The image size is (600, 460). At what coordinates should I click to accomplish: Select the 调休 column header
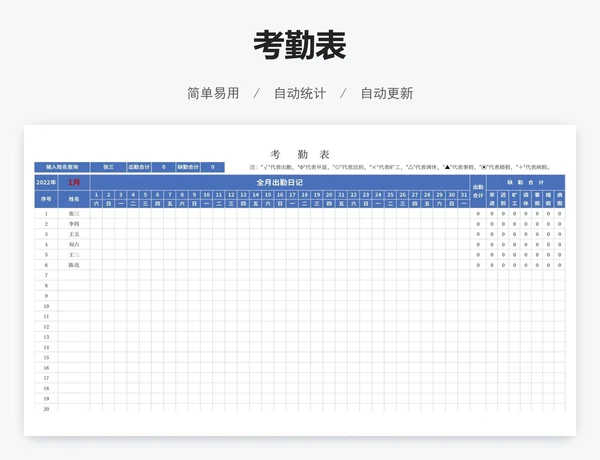click(x=526, y=199)
